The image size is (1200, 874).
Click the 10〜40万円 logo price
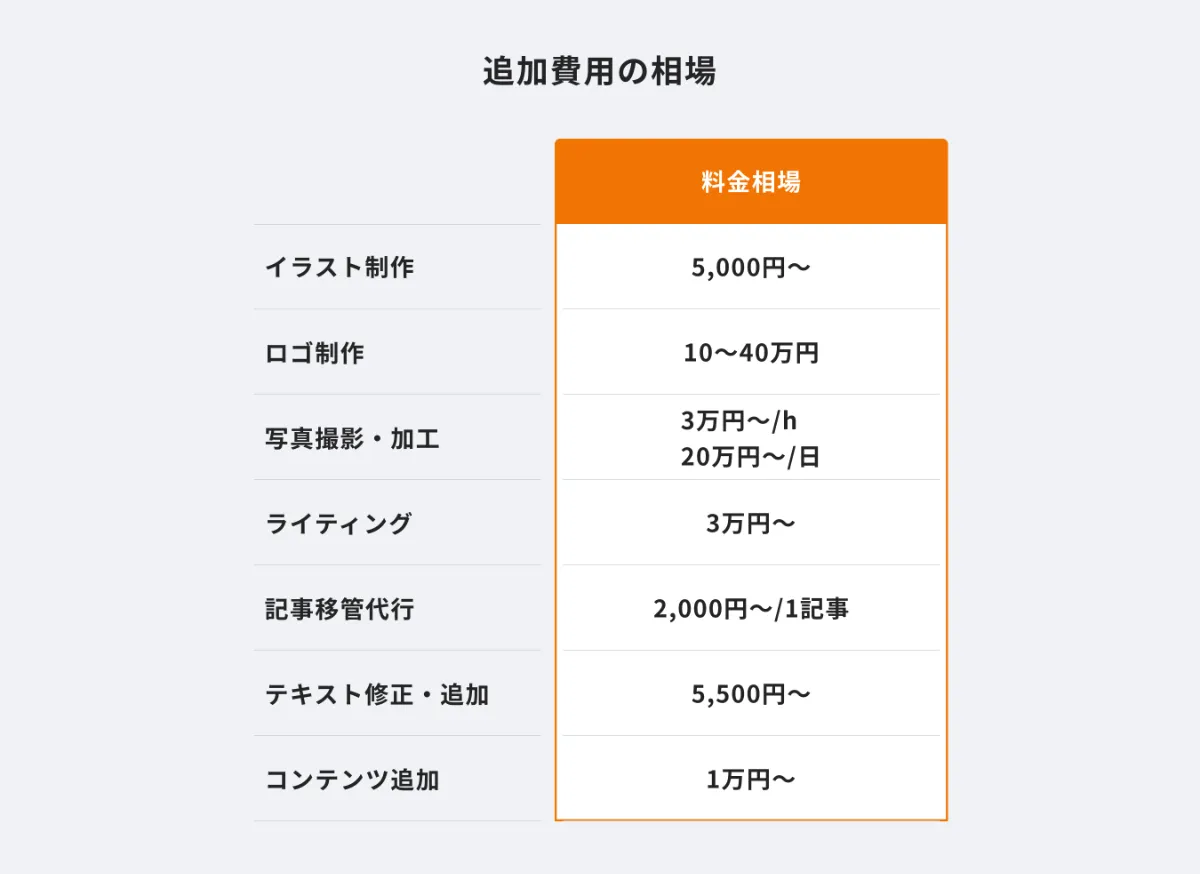[751, 353]
